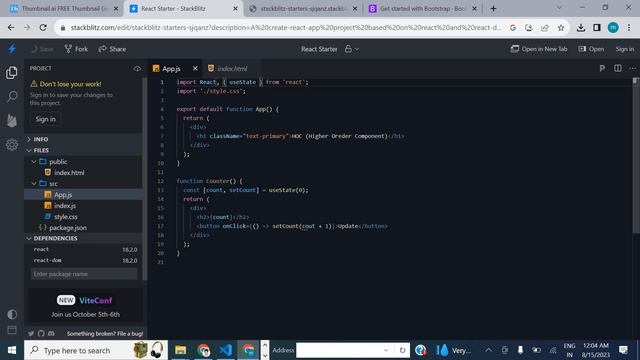Image resolution: width=640 pixels, height=360 pixels.
Task: Click the taskbar search box
Action: (x=96, y=350)
